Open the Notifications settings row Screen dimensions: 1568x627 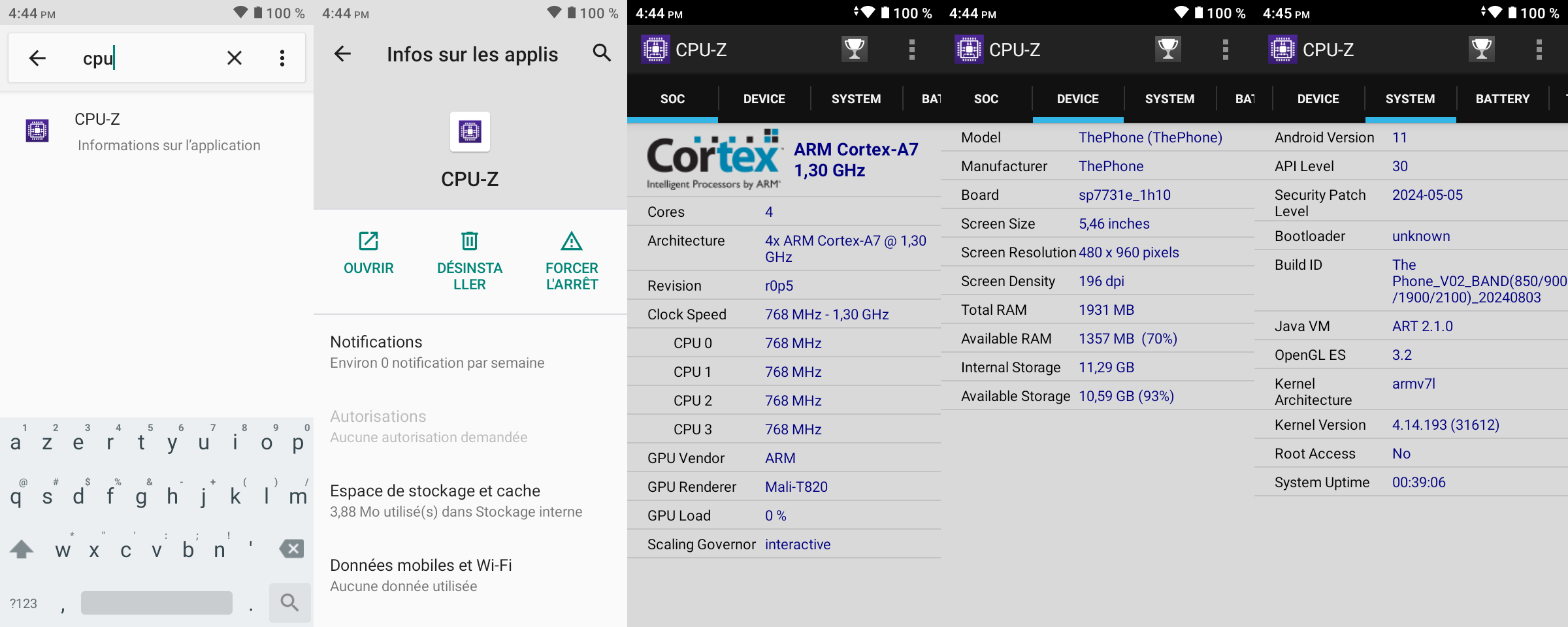click(x=470, y=352)
